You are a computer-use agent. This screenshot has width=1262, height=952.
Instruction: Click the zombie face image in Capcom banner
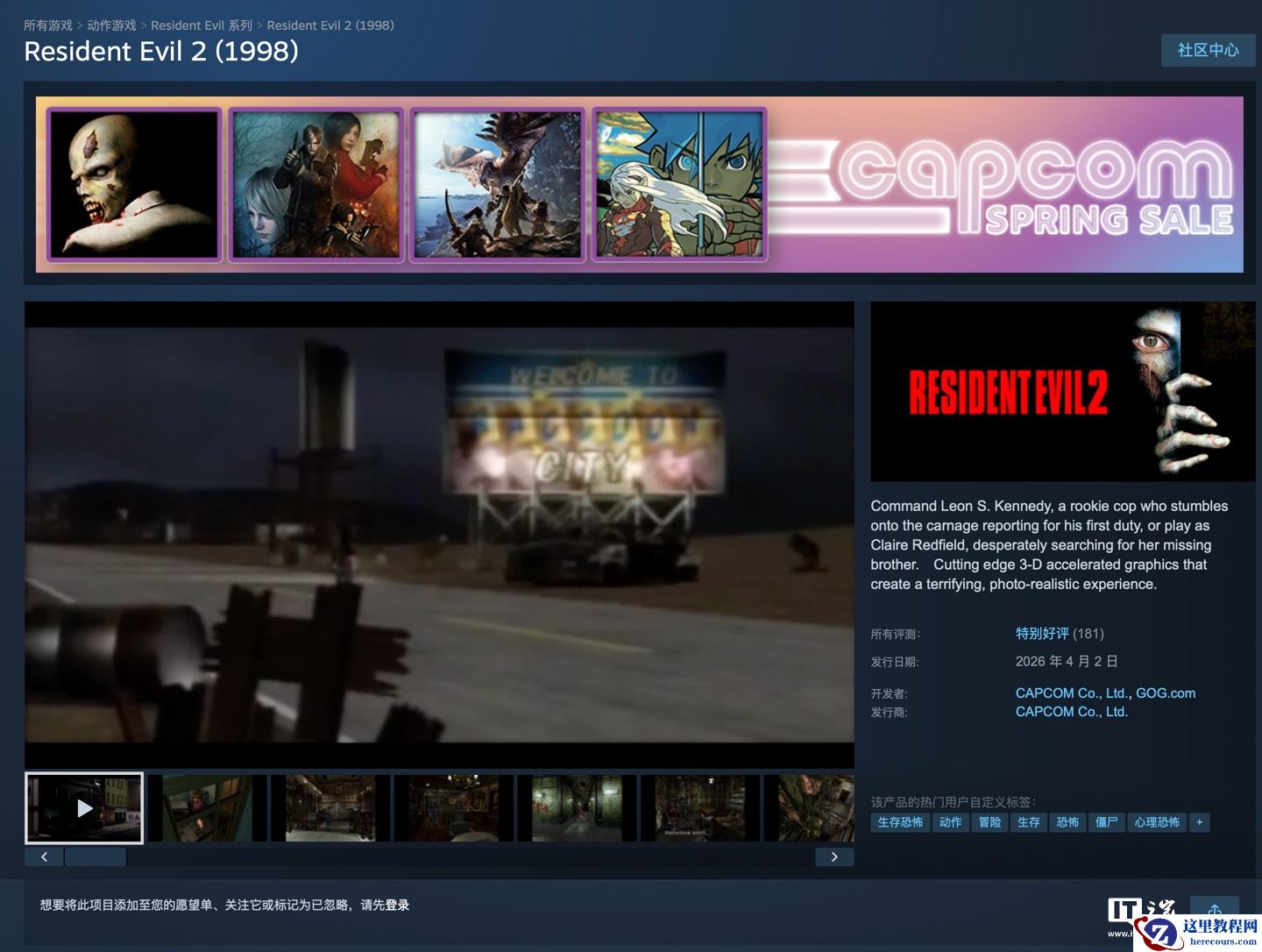tap(134, 185)
